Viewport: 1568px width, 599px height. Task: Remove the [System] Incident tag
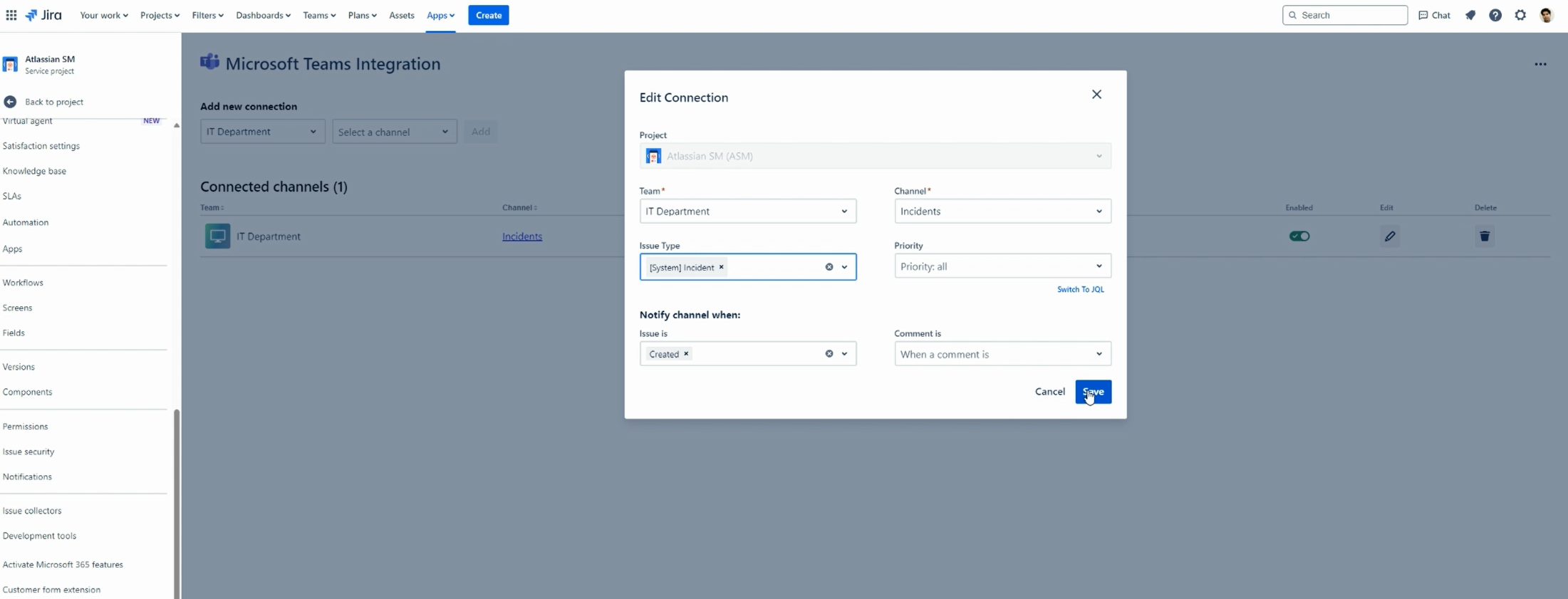[x=722, y=267]
